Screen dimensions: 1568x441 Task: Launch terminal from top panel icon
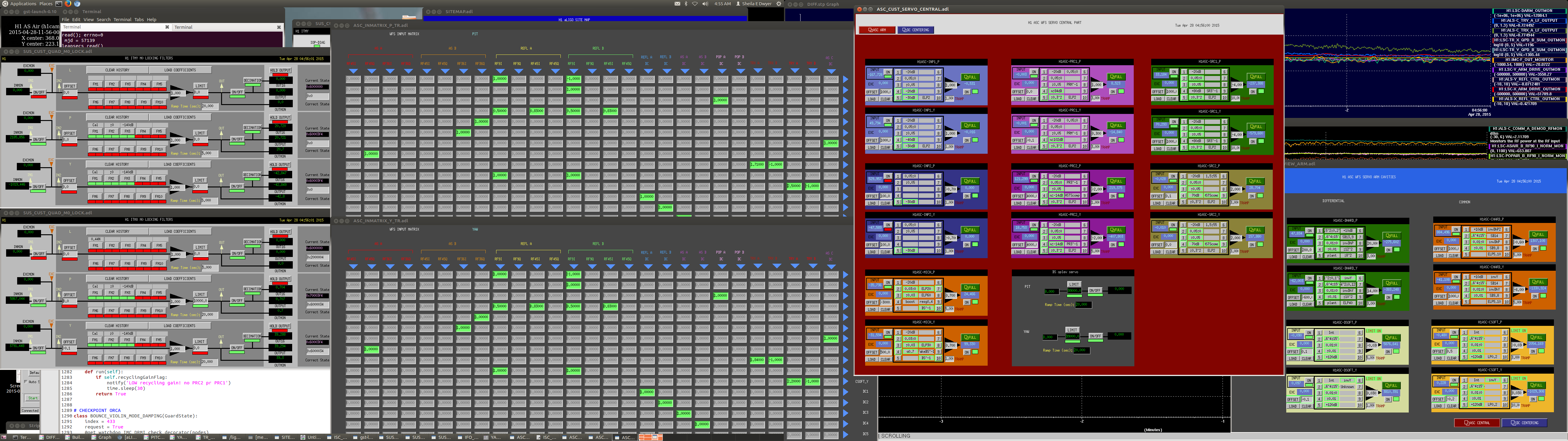pyautogui.click(x=59, y=4)
